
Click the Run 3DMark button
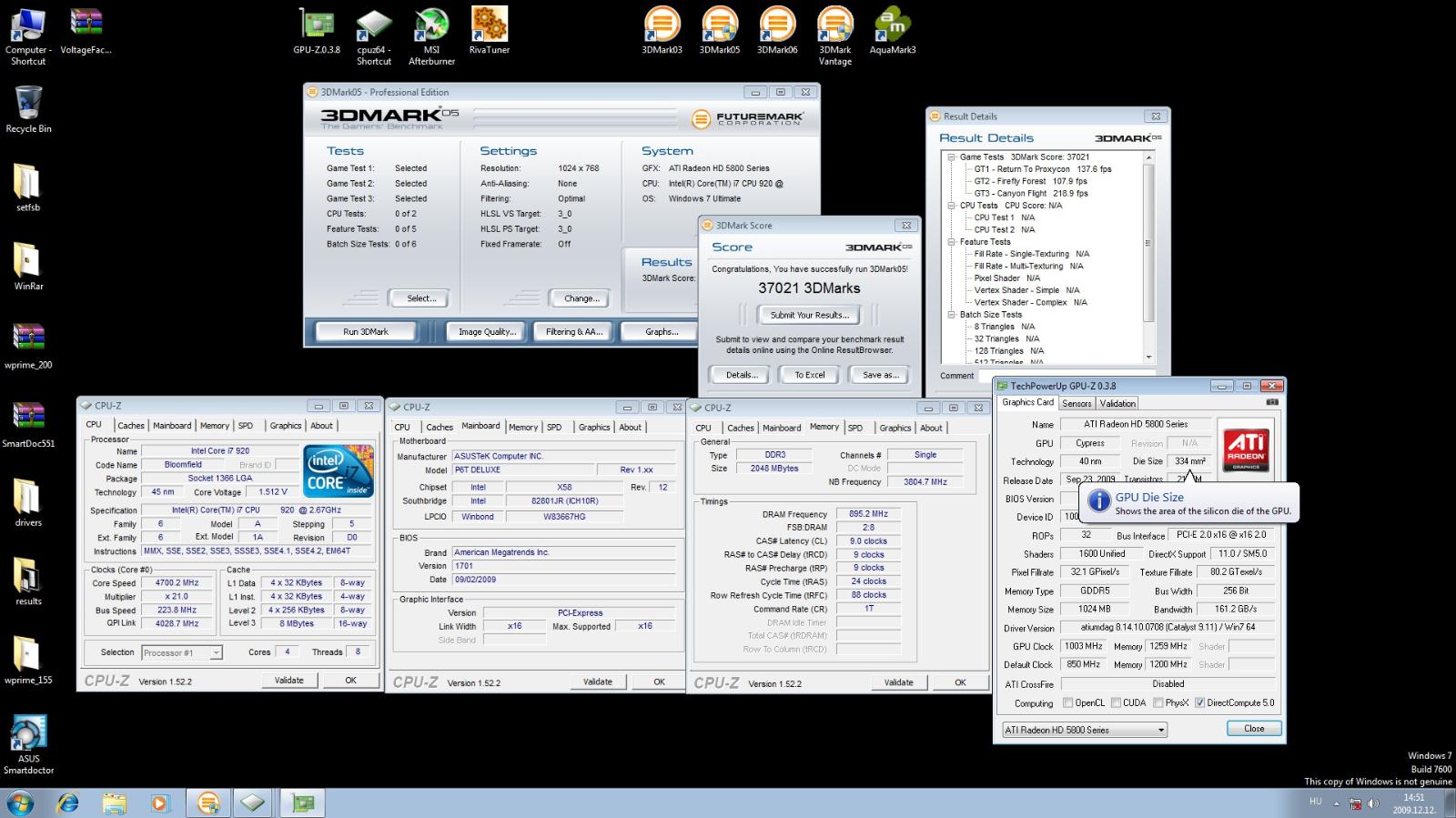pos(366,332)
